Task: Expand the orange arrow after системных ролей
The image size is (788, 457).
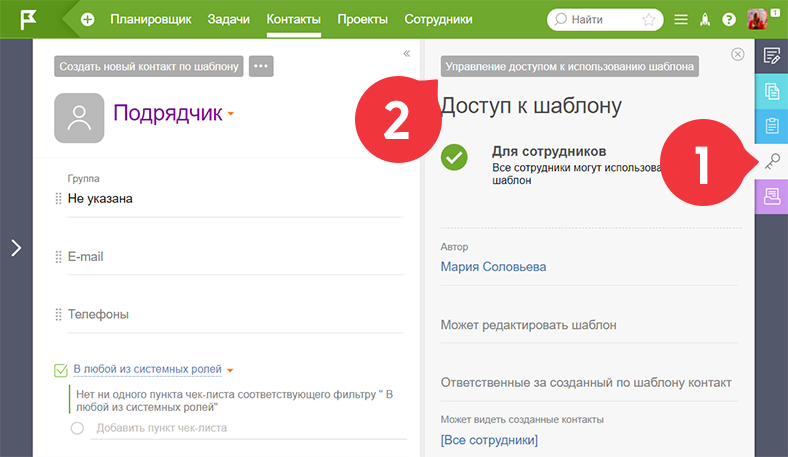Action: click(x=230, y=371)
